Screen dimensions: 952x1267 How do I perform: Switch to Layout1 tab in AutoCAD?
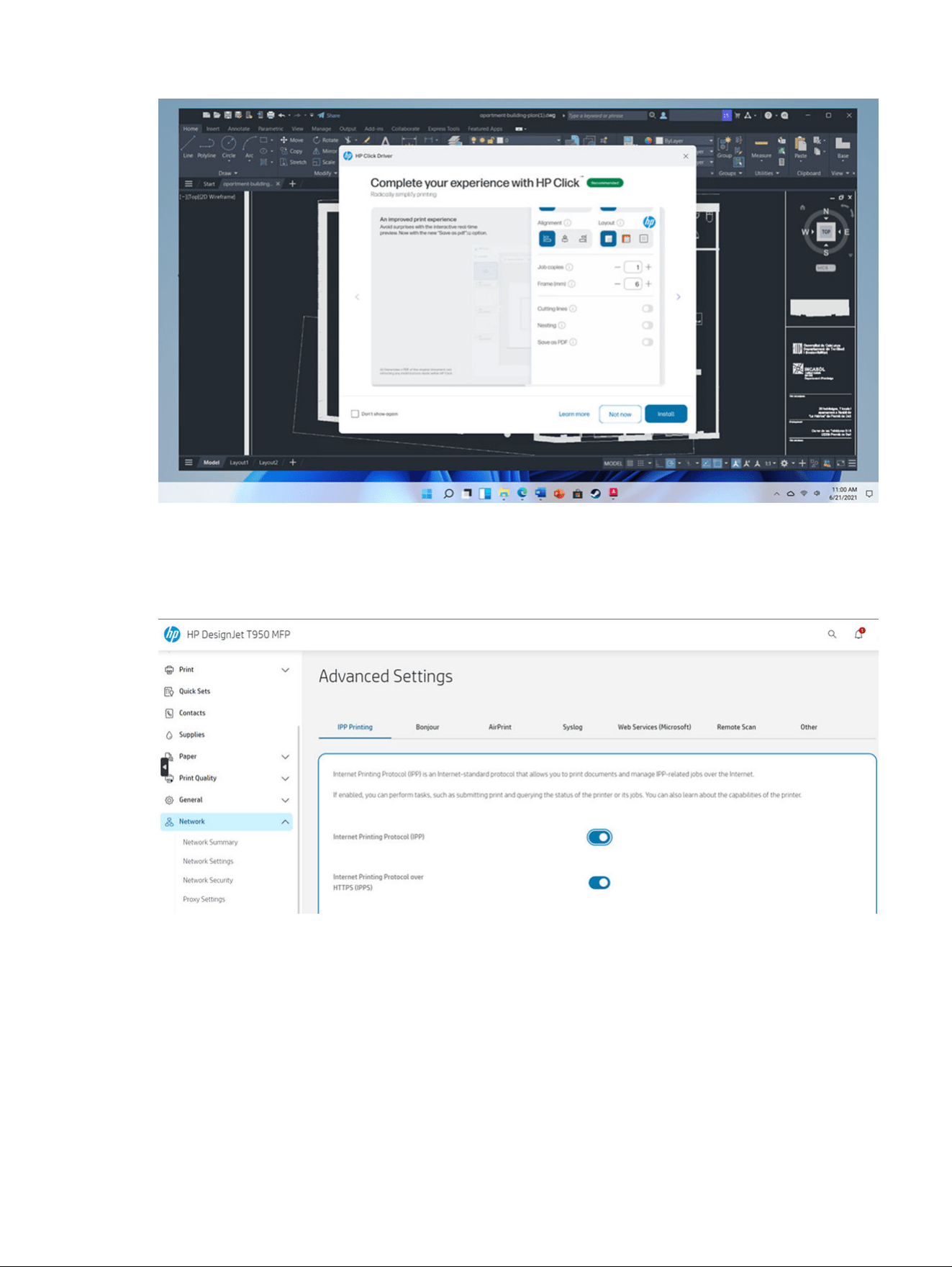(239, 463)
